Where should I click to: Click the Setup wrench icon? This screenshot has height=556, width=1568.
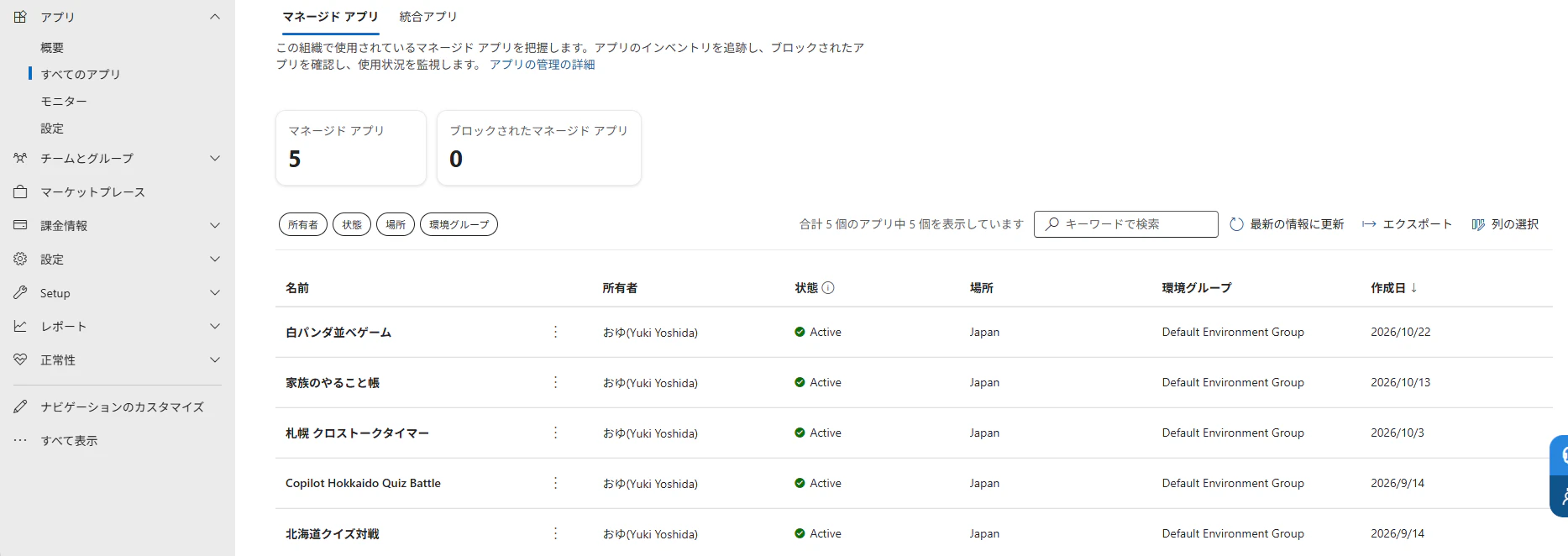[x=20, y=292]
